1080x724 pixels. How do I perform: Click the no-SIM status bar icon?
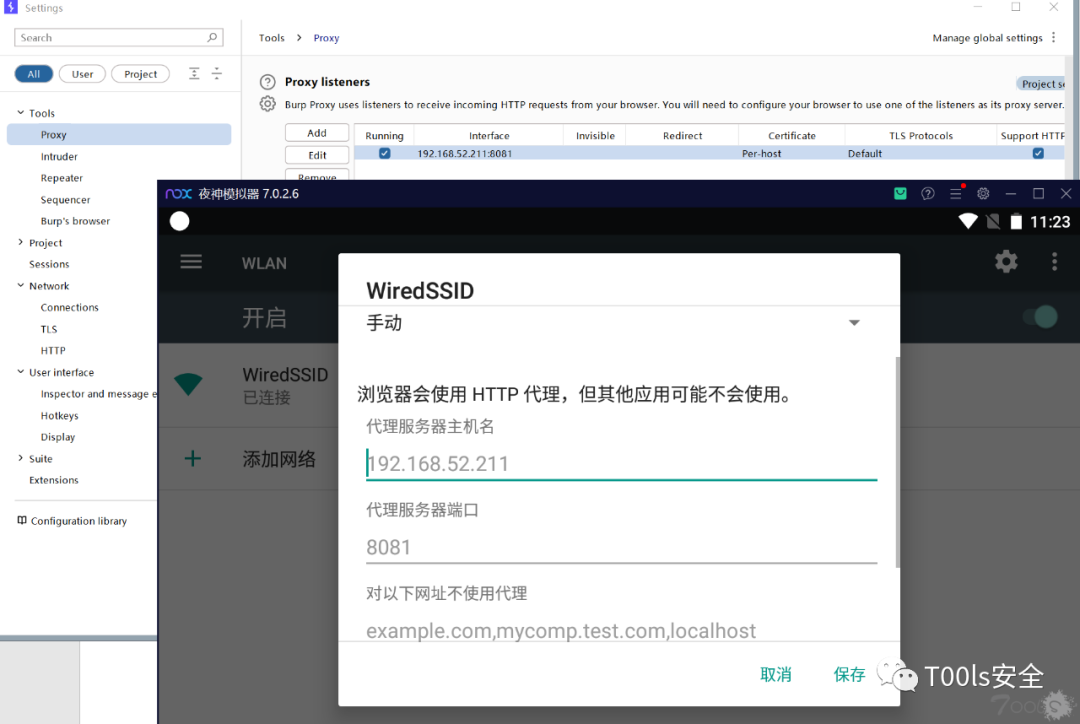point(993,221)
